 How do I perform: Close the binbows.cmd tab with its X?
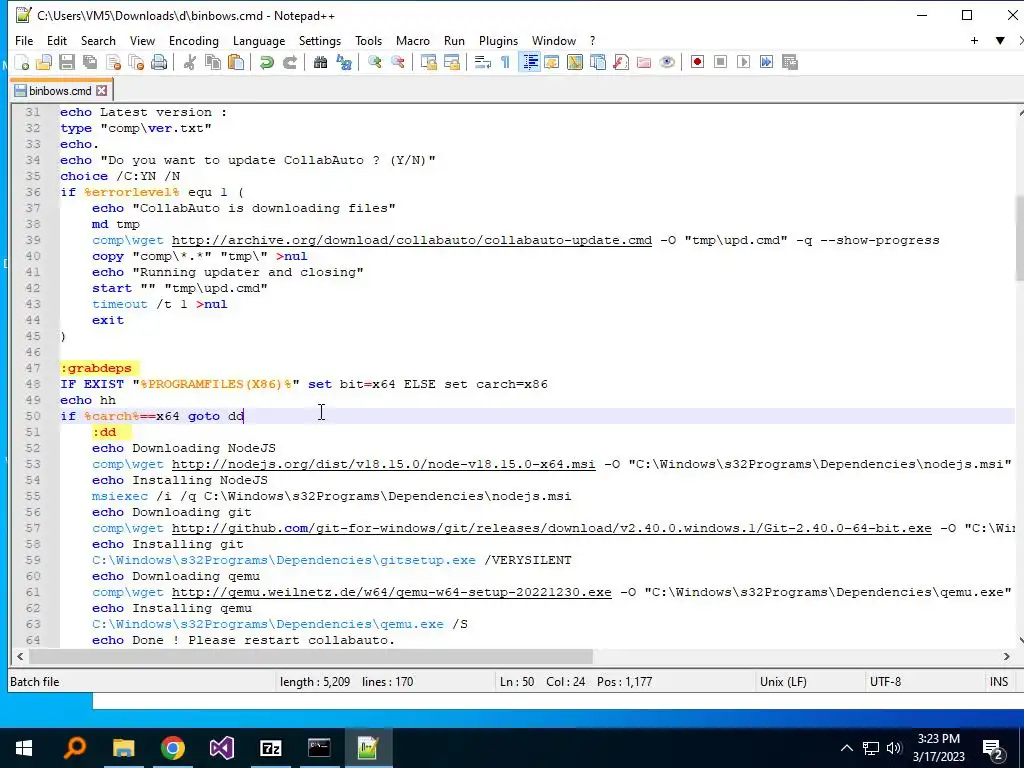tap(101, 91)
